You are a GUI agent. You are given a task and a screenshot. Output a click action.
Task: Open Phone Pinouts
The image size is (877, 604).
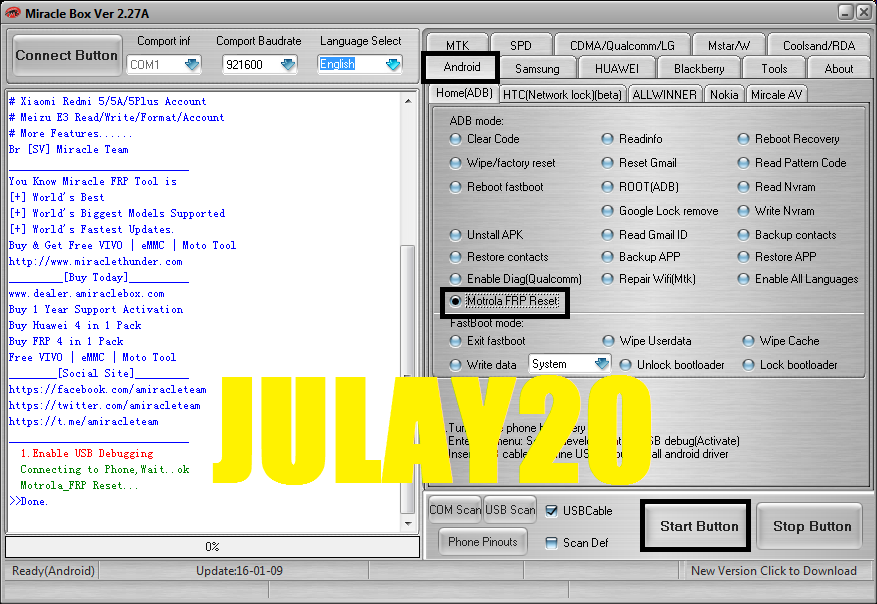click(x=483, y=541)
